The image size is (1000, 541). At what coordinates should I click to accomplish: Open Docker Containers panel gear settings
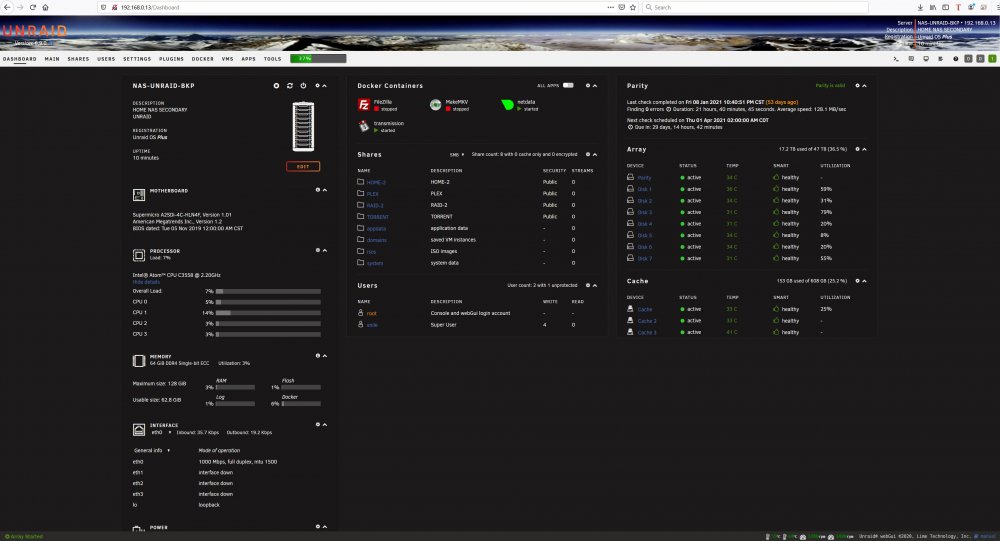588,85
